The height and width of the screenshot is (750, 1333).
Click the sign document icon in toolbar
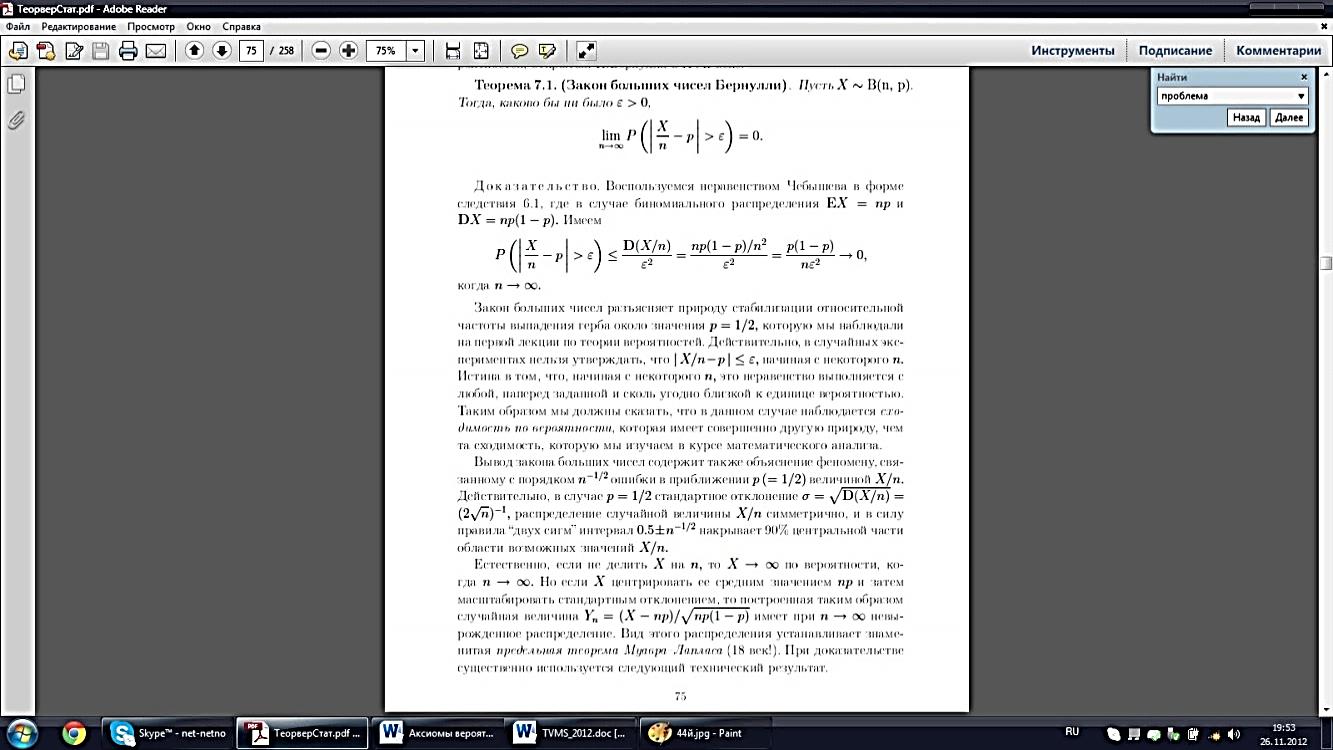(74, 50)
